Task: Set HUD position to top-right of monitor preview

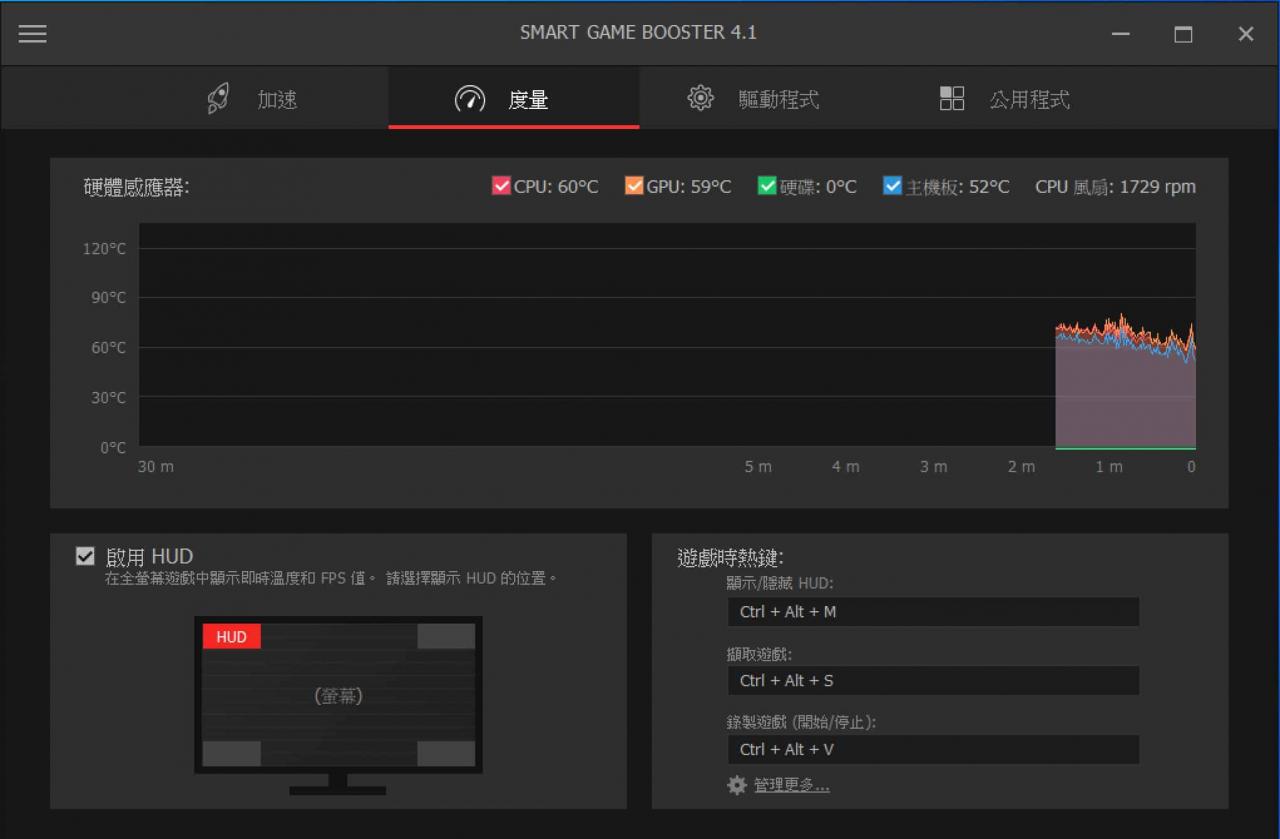Action: (446, 636)
